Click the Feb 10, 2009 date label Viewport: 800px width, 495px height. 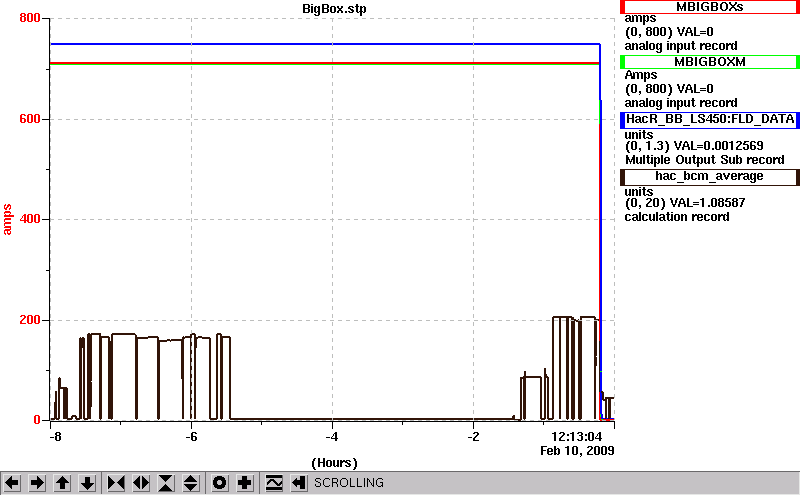pos(577,451)
